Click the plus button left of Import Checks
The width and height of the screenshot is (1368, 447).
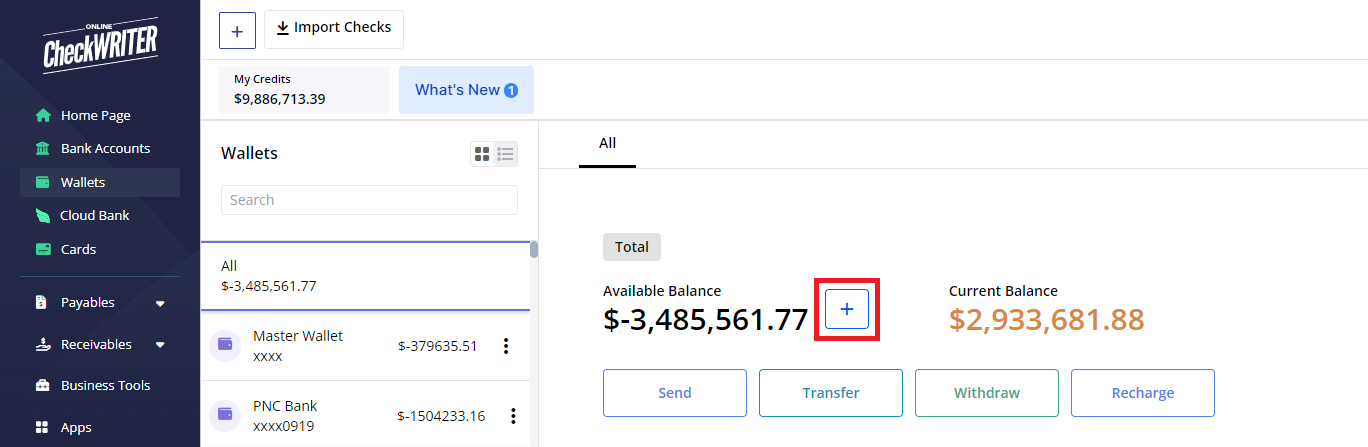pyautogui.click(x=237, y=30)
